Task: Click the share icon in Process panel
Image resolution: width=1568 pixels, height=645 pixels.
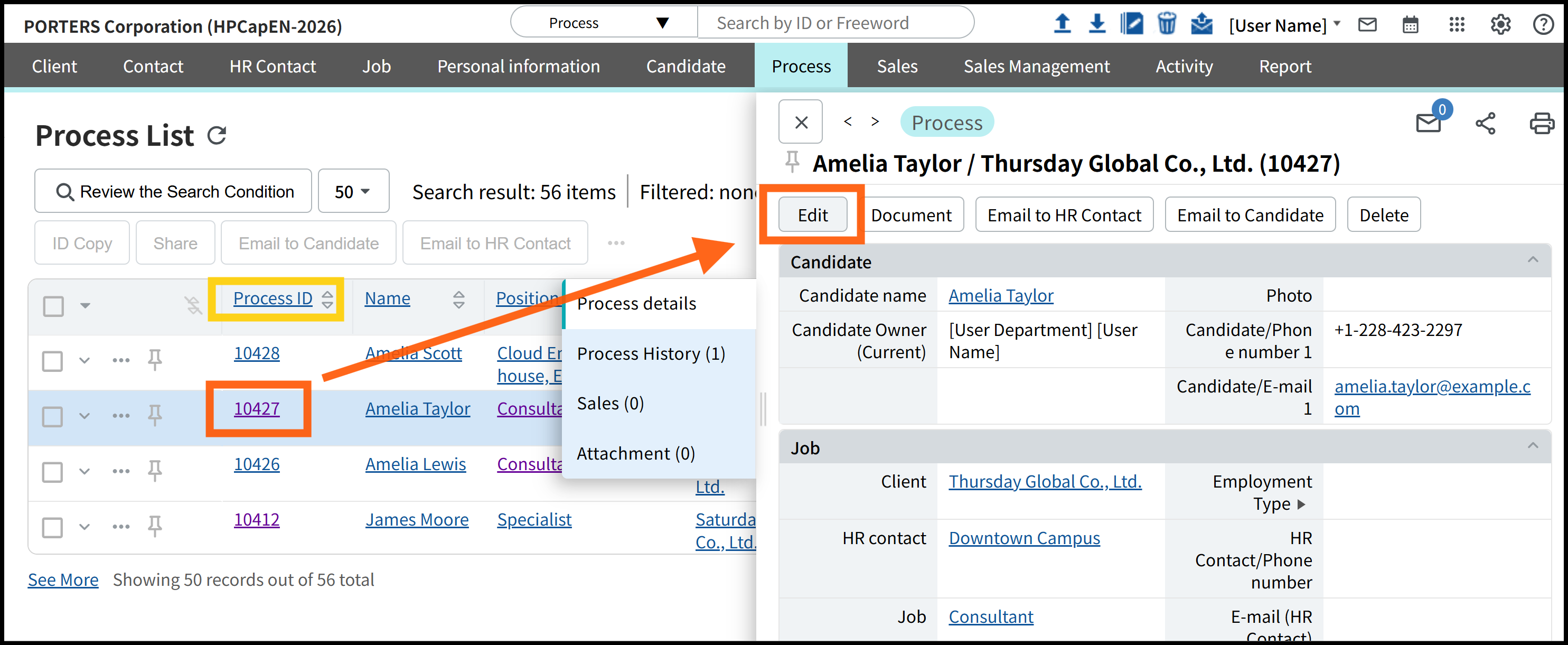Action: [x=1485, y=124]
